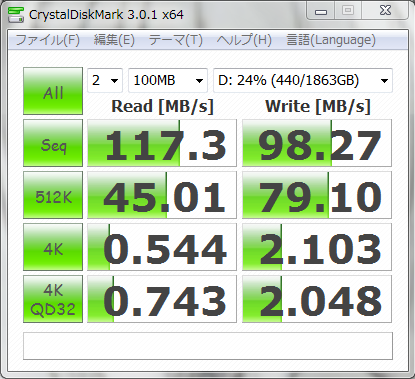Open the 100MB test size dropdown
The width and height of the screenshot is (415, 379).
[168, 80]
